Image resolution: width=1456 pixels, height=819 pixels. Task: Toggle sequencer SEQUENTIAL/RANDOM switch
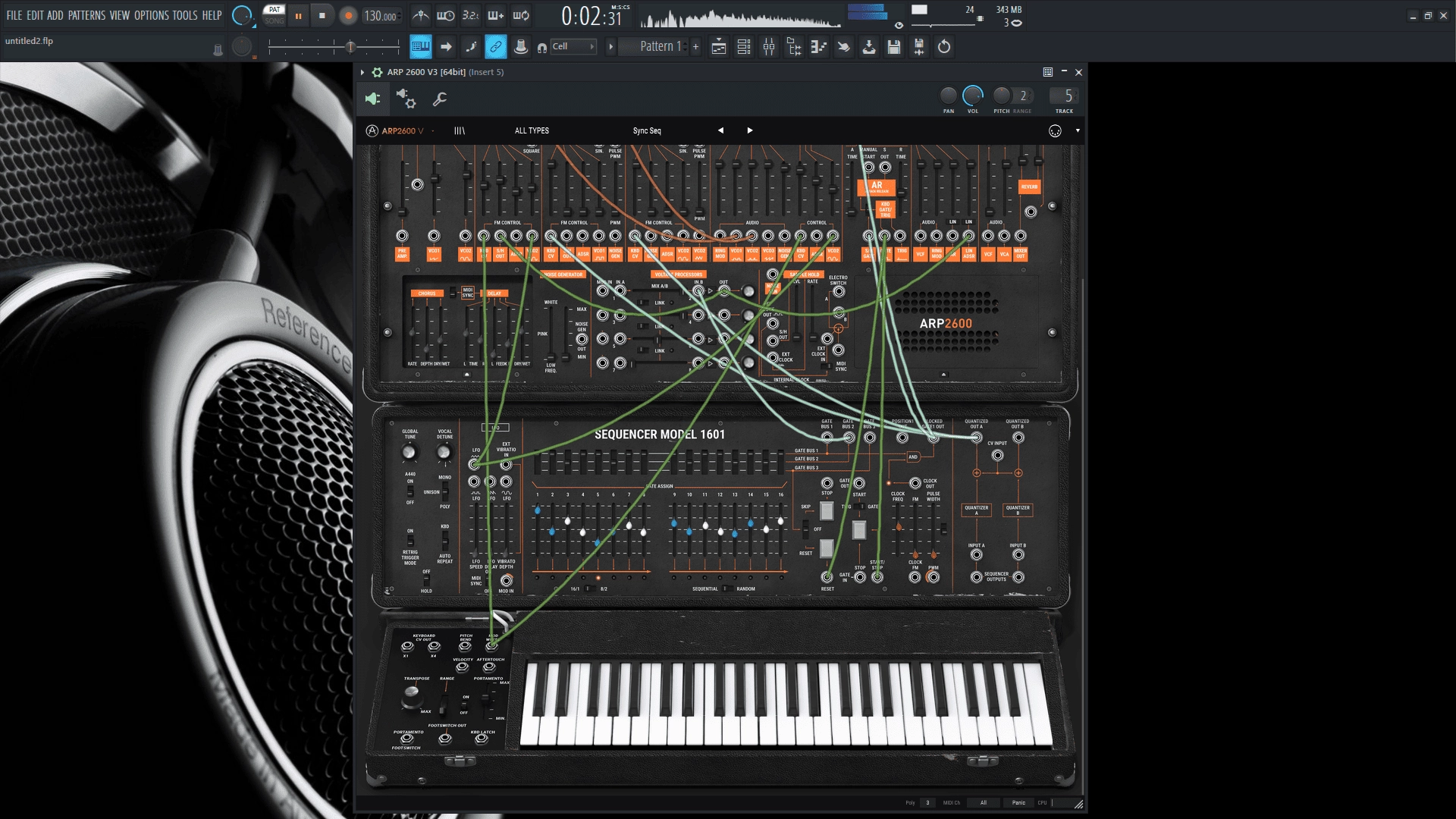coord(726,588)
